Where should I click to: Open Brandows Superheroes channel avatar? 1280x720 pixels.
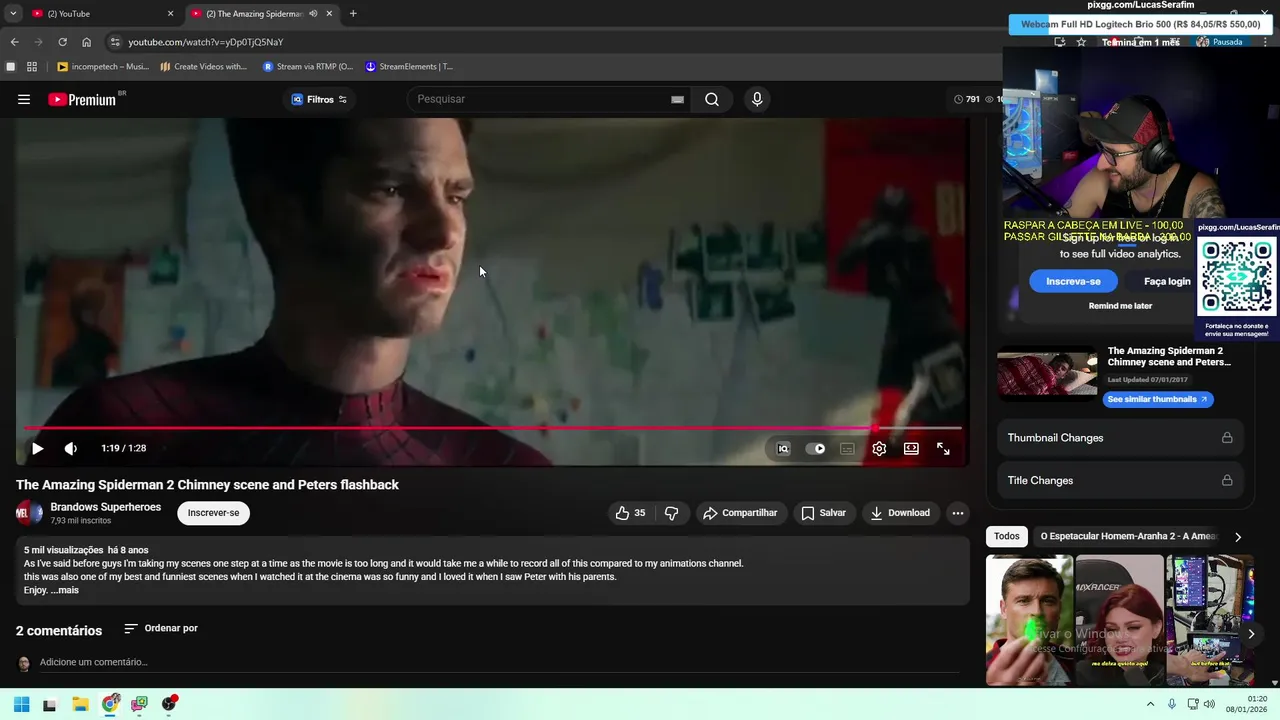(x=29, y=513)
